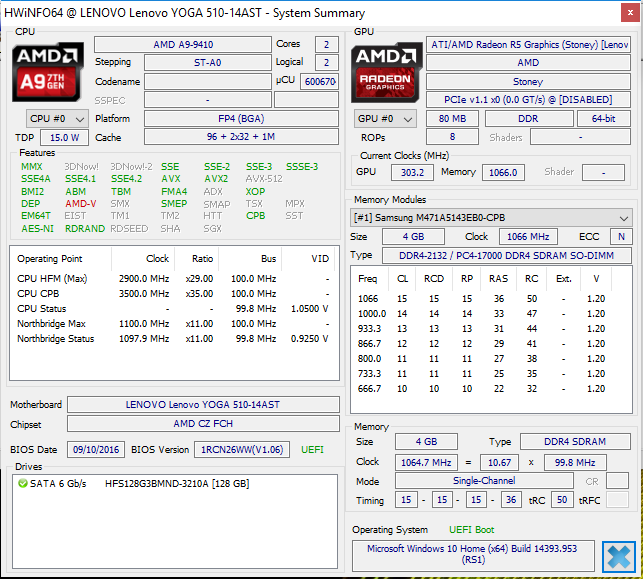Screen dimensions: 643x579
Task: Click the 1066 frequency timing row
Action: point(482,299)
